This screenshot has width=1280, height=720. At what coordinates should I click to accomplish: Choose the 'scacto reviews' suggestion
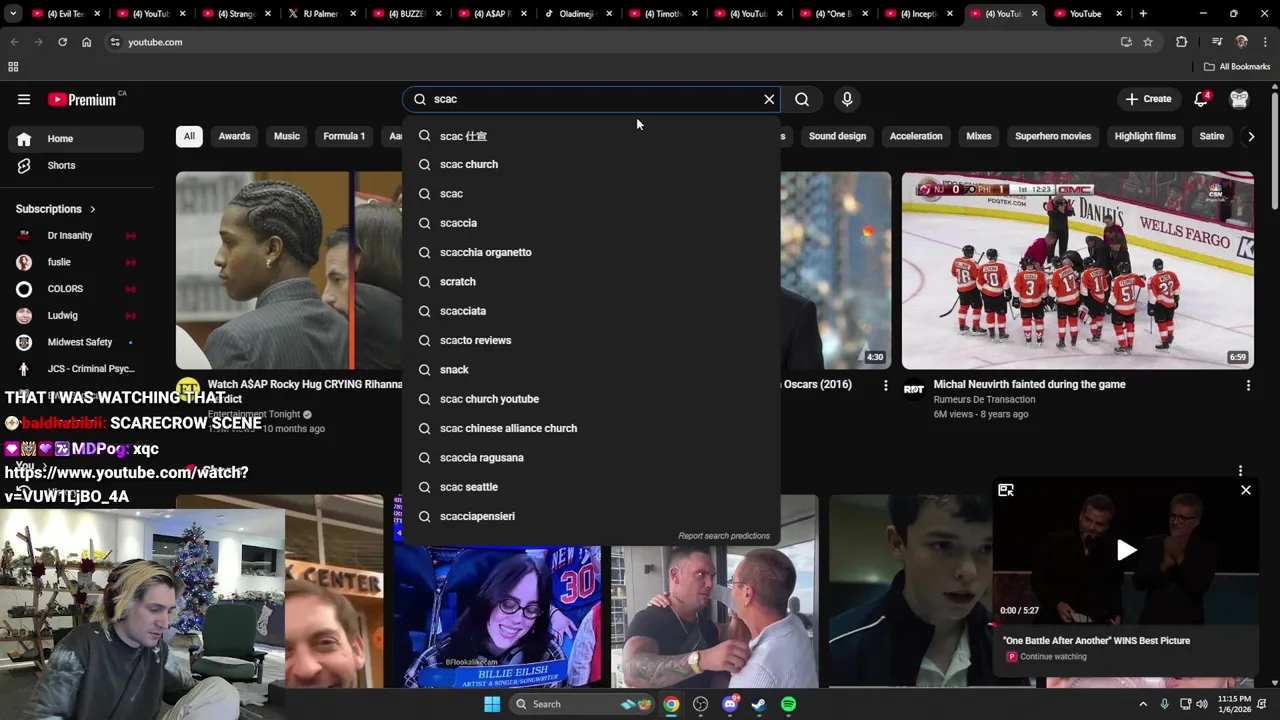click(x=591, y=340)
